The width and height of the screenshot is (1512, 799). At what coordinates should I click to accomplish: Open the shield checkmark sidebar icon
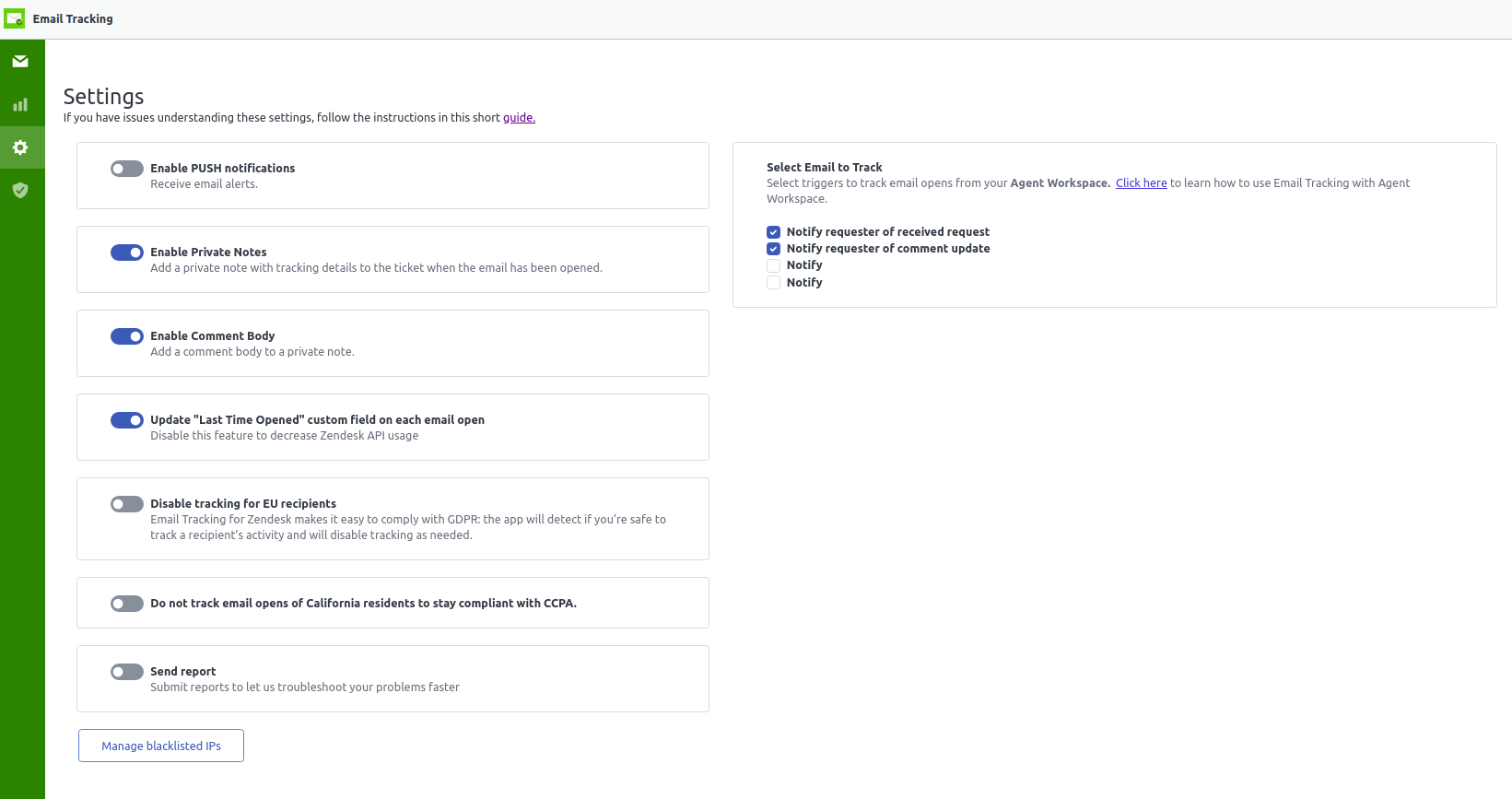click(20, 190)
